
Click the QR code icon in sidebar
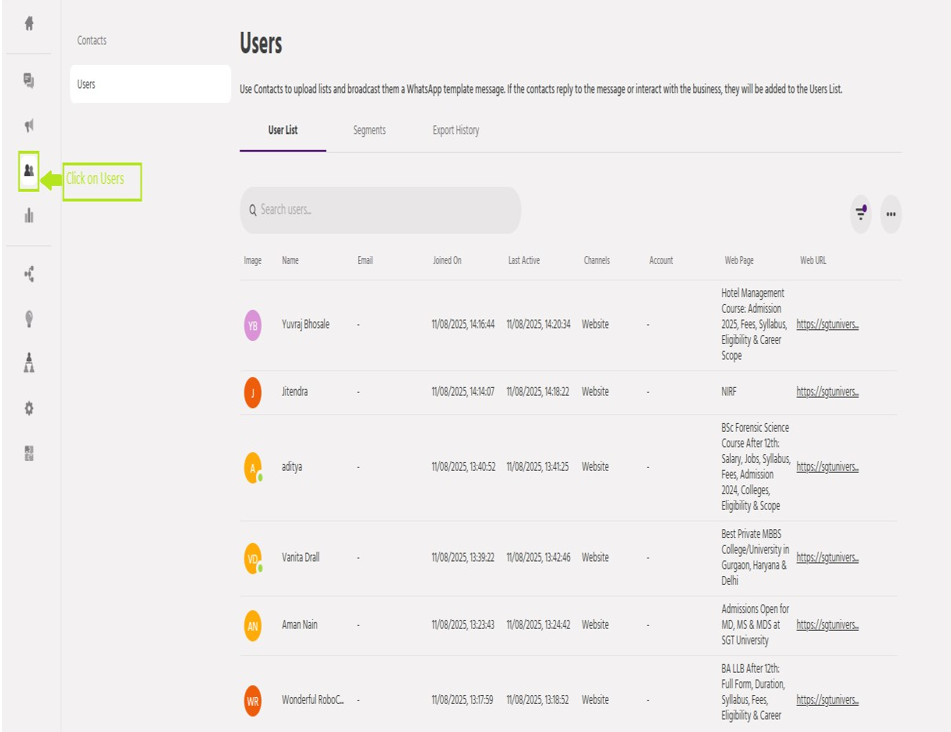(x=29, y=453)
